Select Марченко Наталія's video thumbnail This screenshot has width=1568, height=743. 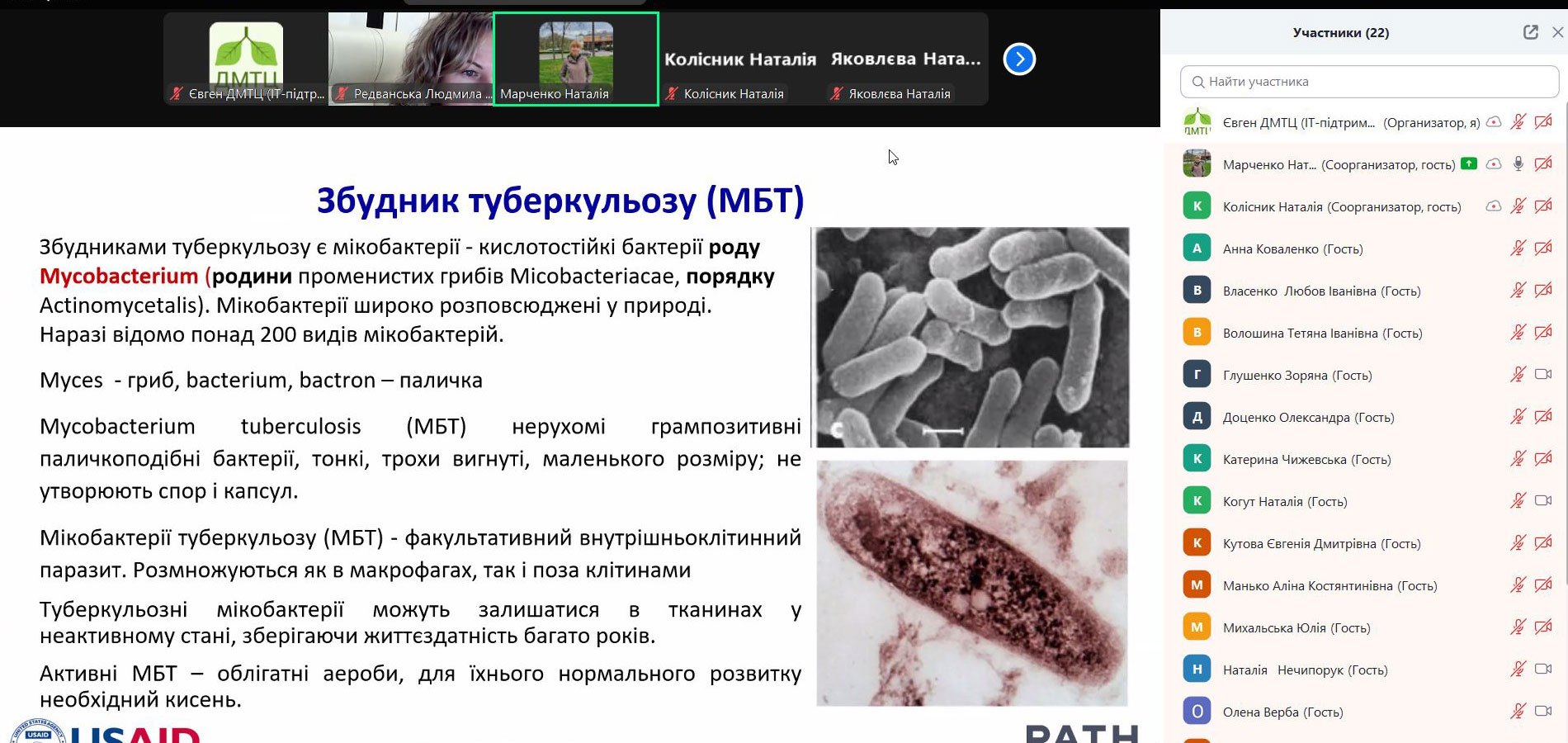[576, 59]
